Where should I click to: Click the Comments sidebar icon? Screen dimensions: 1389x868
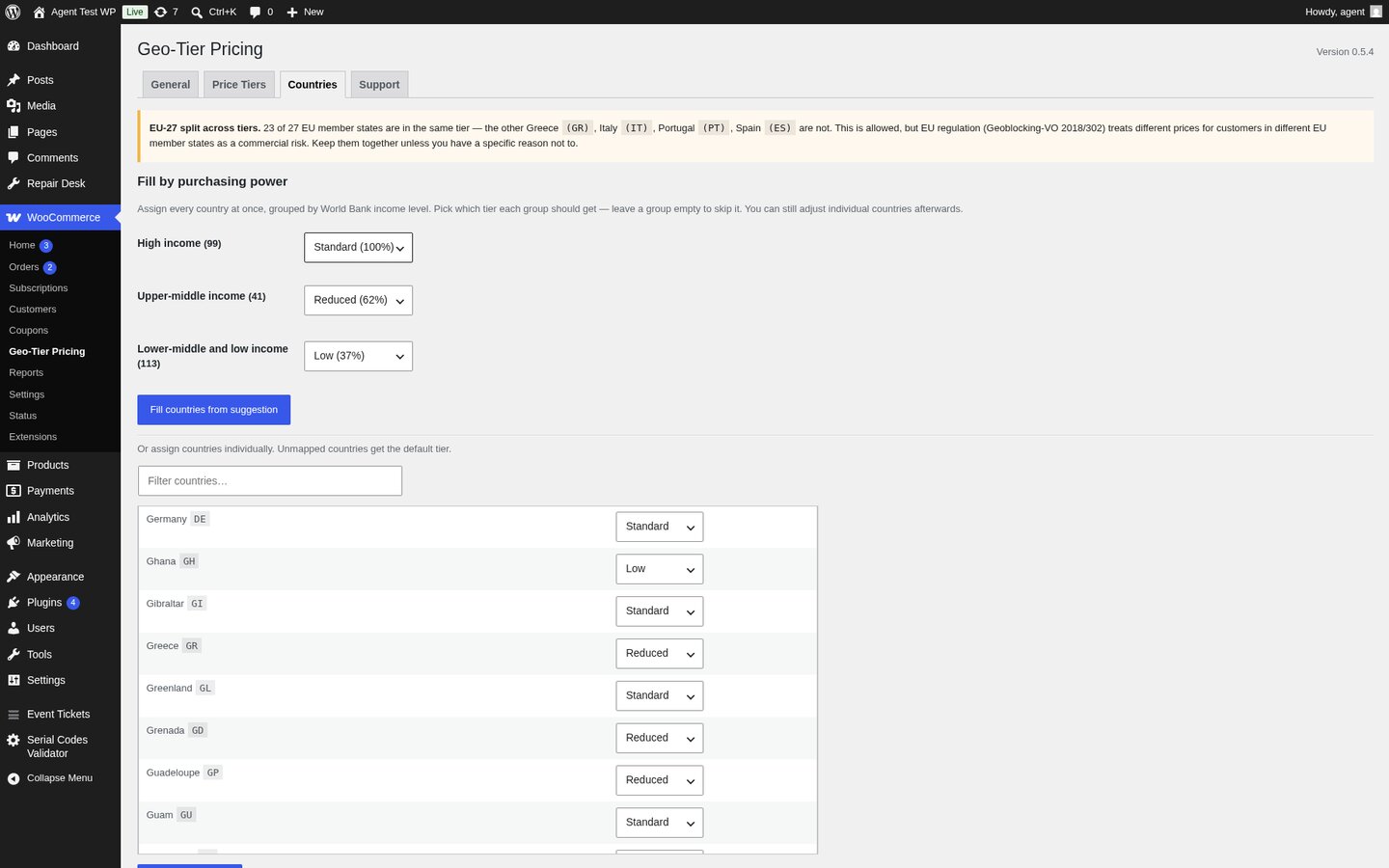click(14, 158)
